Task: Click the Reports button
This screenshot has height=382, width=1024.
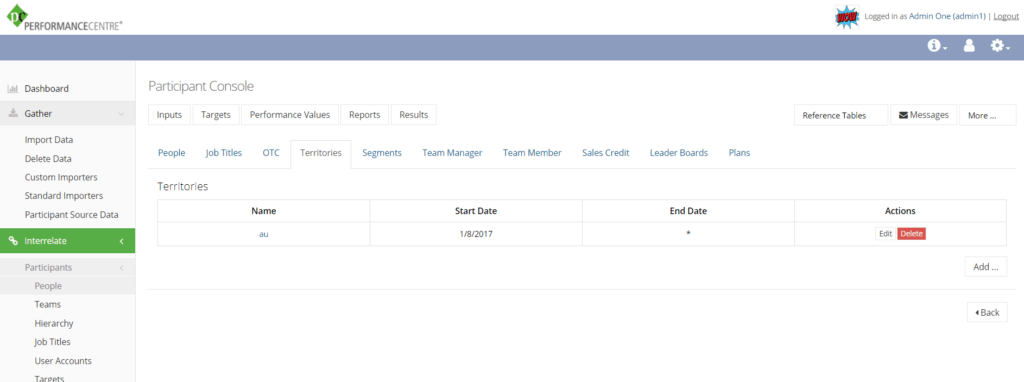Action: (364, 115)
